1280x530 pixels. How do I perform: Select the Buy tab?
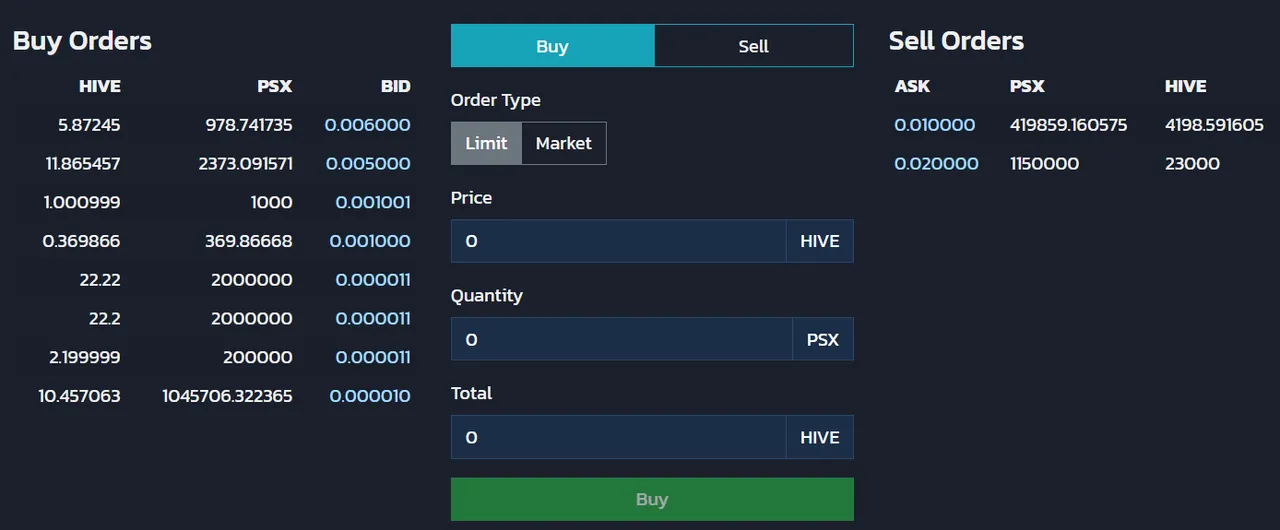pyautogui.click(x=552, y=46)
